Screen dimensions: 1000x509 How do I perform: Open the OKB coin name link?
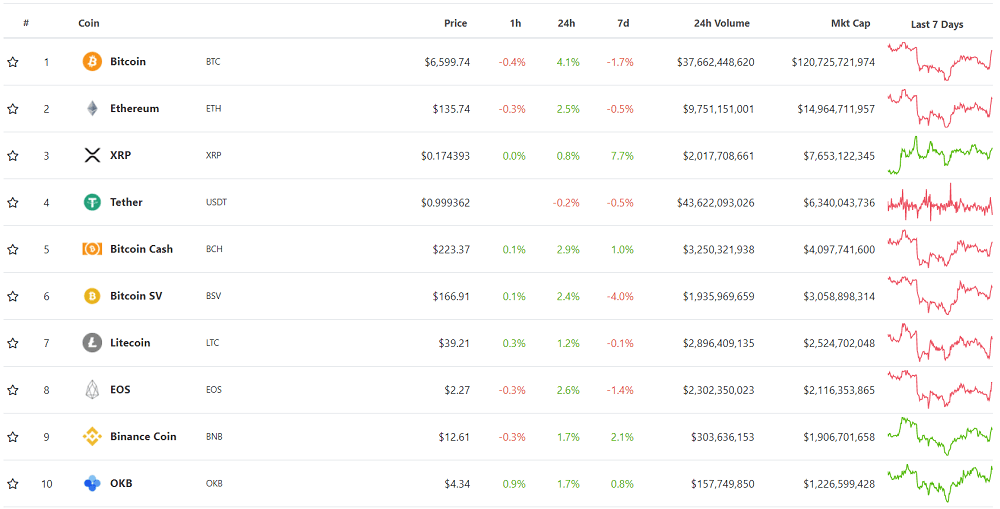click(121, 483)
